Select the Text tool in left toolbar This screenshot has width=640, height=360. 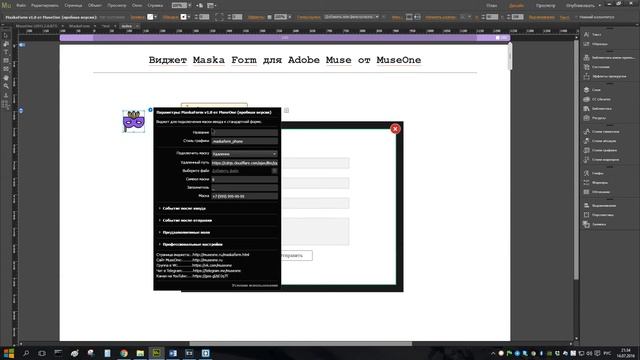pos(6,52)
